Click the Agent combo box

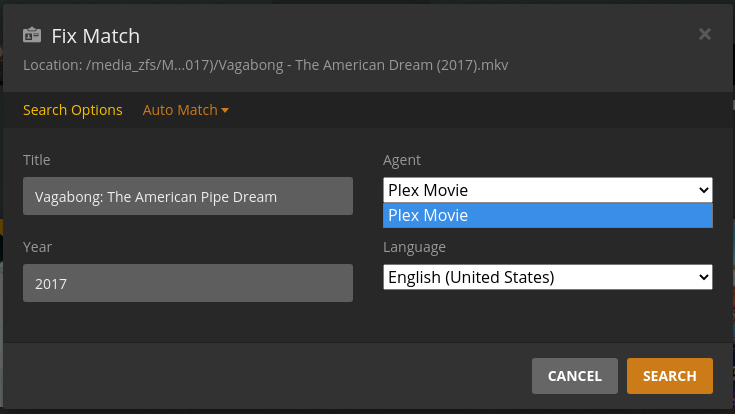(x=540, y=190)
